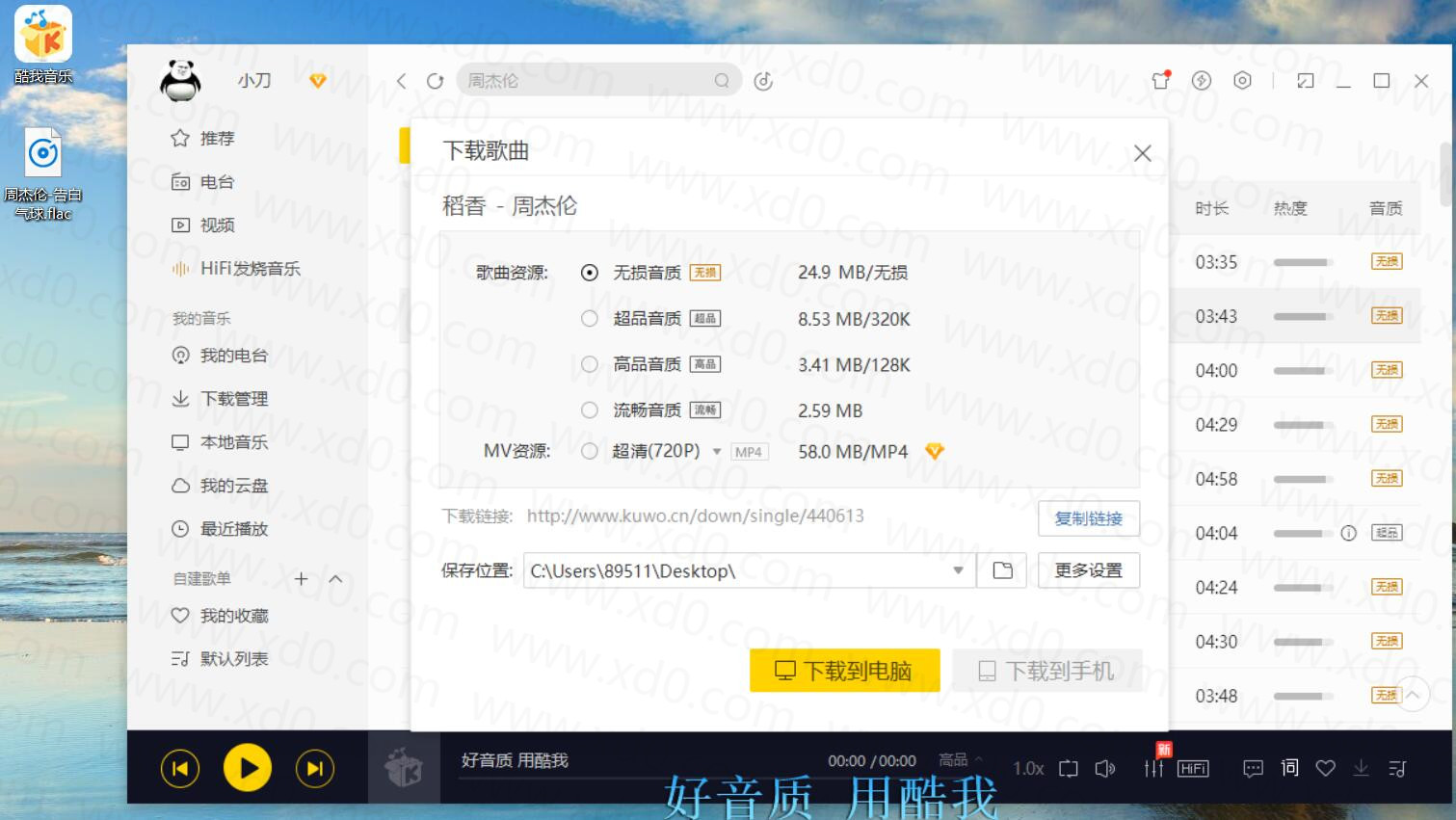Play the previous track
Viewport: 1456px width, 820px height.
point(180,768)
